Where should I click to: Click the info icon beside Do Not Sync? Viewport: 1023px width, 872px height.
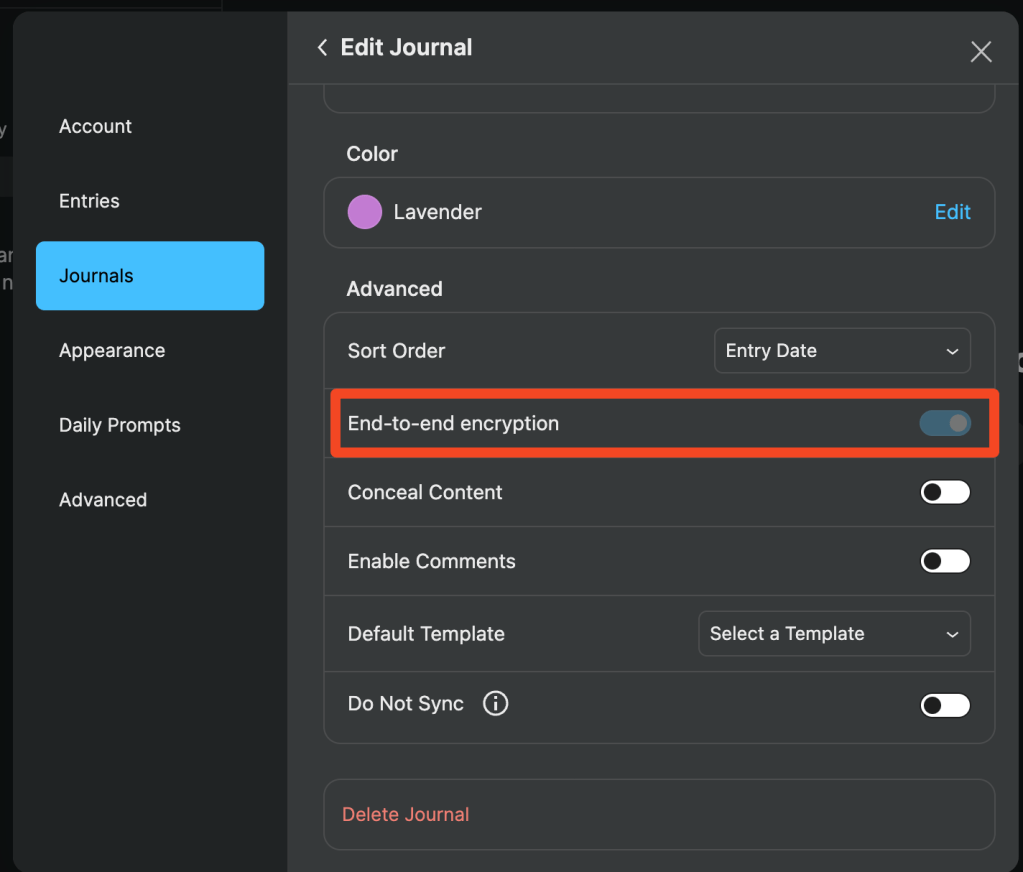[x=495, y=704]
